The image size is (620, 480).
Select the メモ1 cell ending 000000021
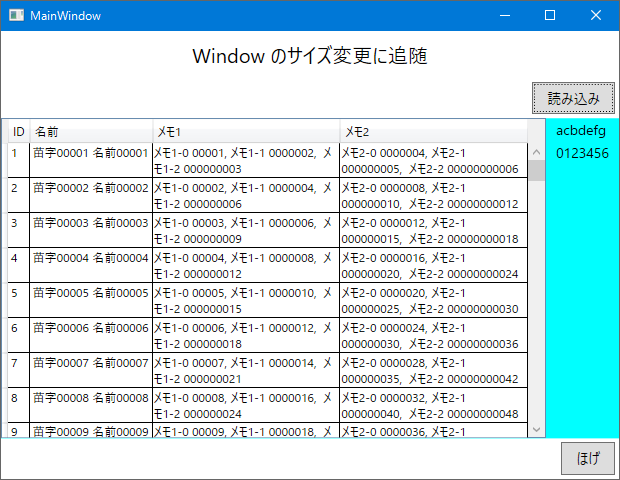click(246, 370)
